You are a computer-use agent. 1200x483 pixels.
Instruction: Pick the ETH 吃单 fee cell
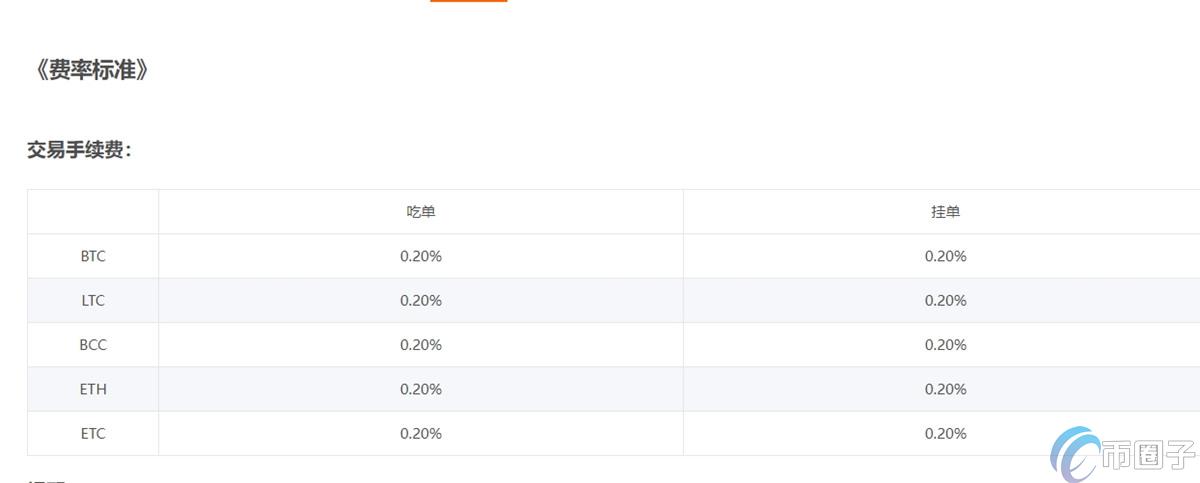(x=421, y=389)
